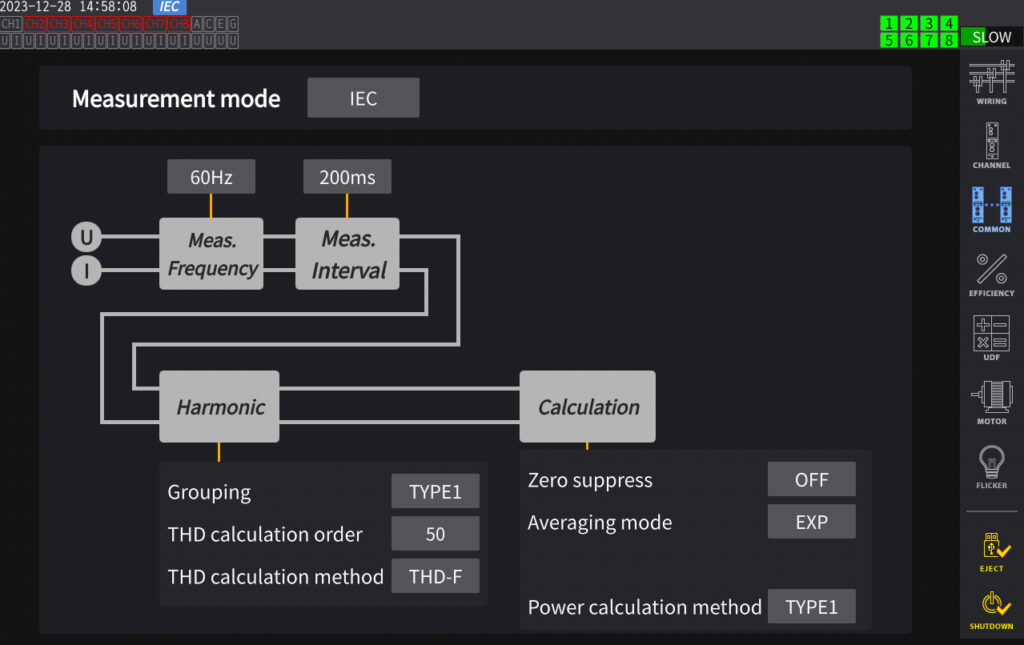1024x645 pixels.
Task: Open the Motor settings icon
Action: click(x=991, y=401)
